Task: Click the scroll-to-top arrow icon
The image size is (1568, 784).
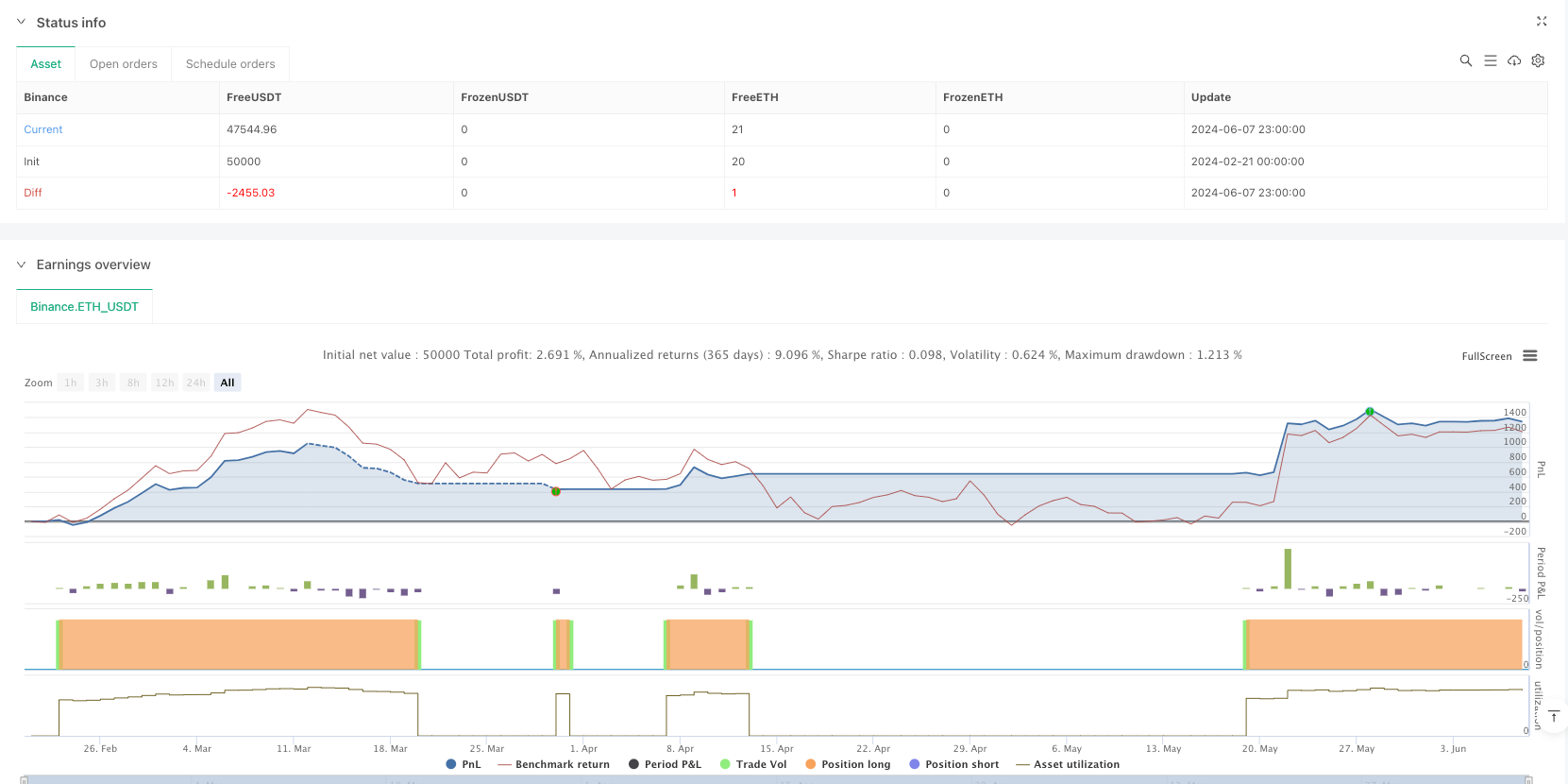Action: point(1553,717)
